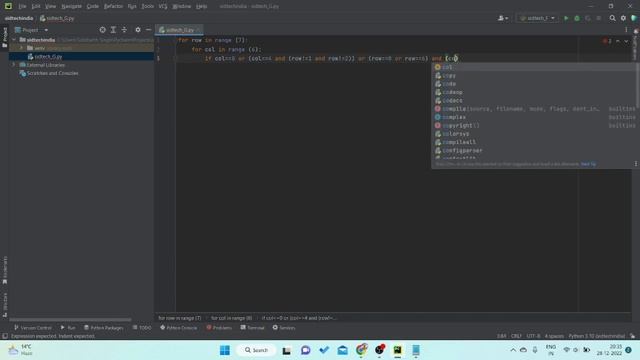Select 'col' suggestion in completion list
Image resolution: width=640 pixels, height=360 pixels.
tap(535, 67)
